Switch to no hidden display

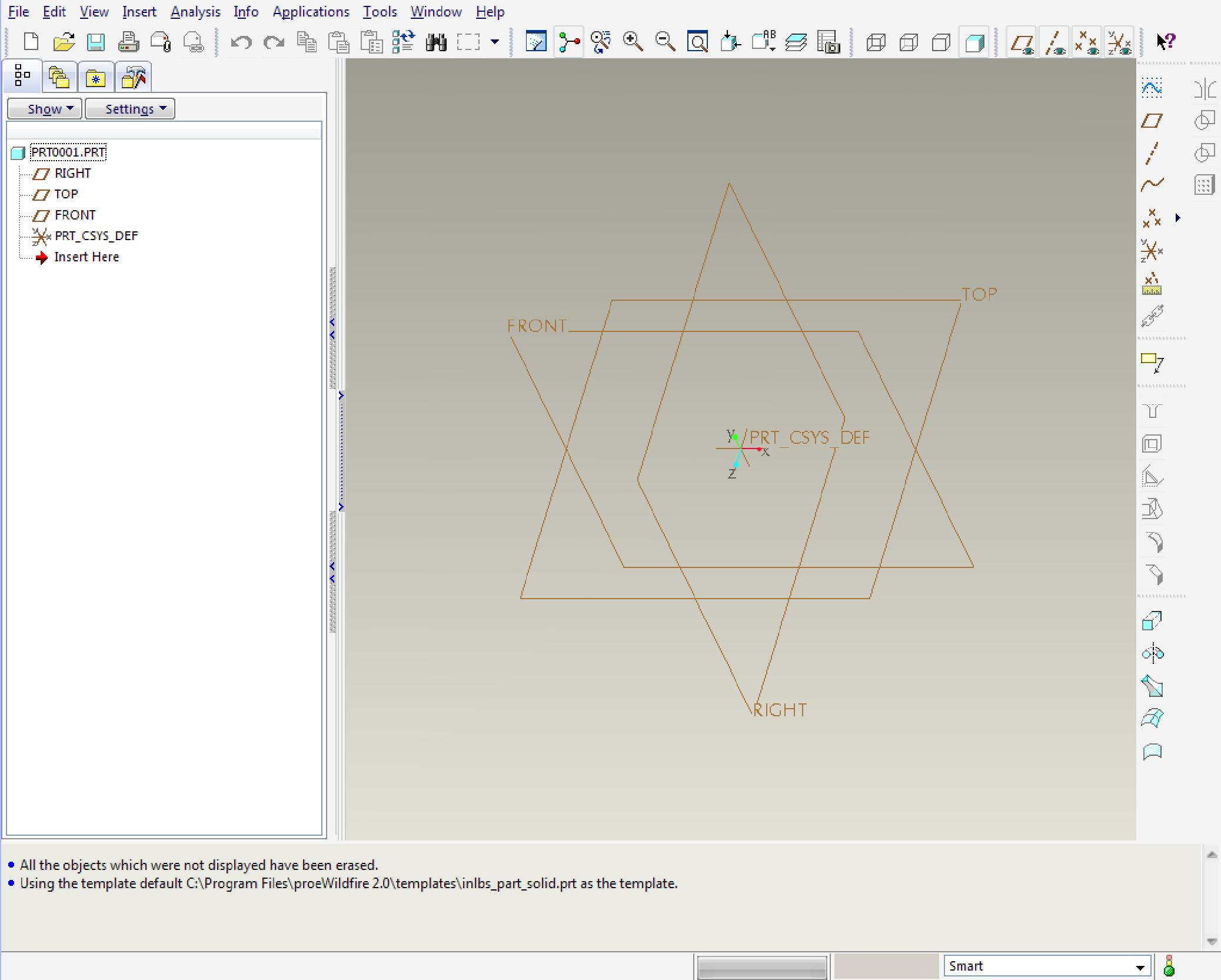(x=941, y=42)
